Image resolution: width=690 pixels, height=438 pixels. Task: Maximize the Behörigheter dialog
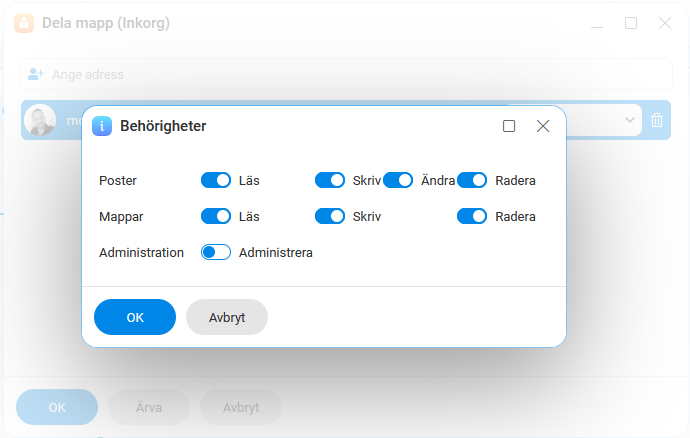[509, 126]
